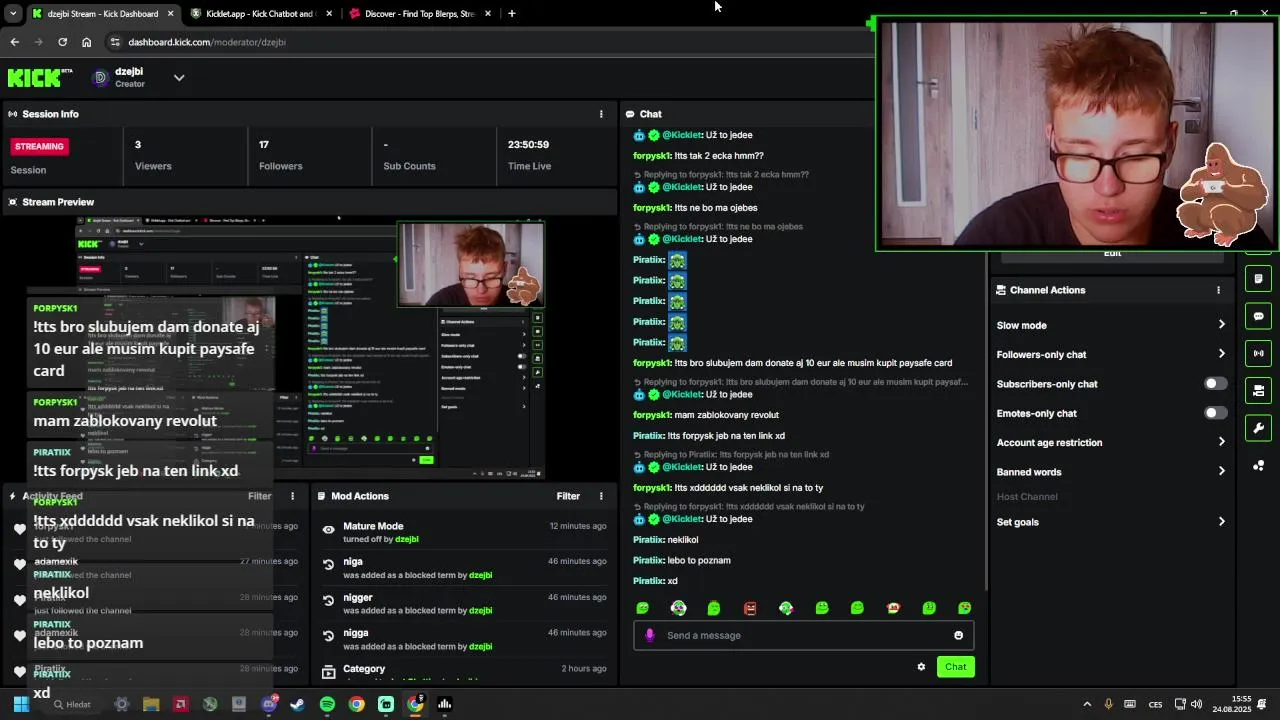Open Spotify from taskbar
Image resolution: width=1280 pixels, height=720 pixels.
coord(327,704)
